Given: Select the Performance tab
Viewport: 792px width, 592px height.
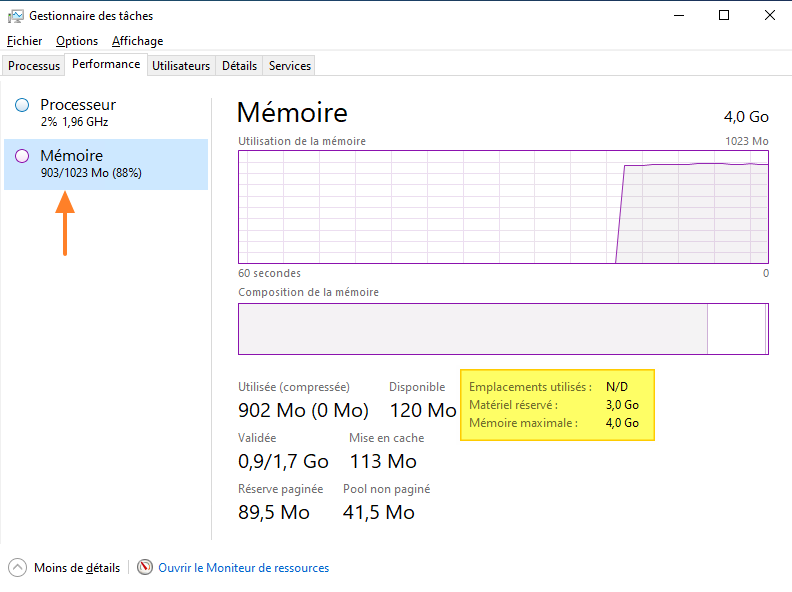Looking at the screenshot, I should [106, 64].
